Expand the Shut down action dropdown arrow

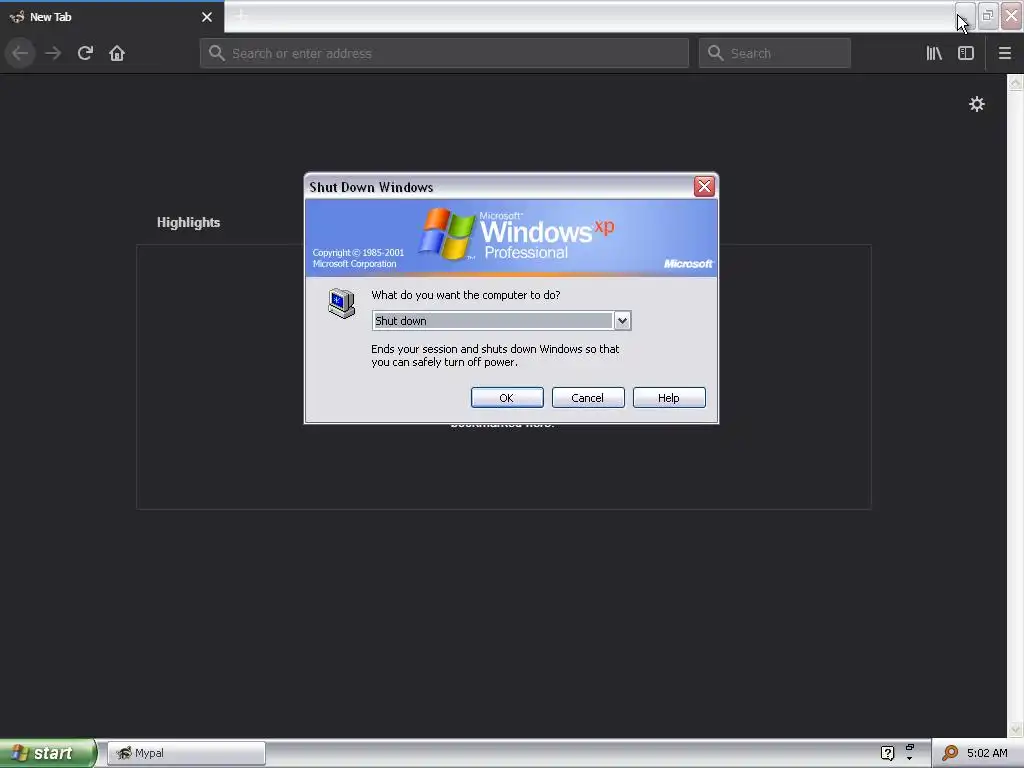[x=622, y=321]
